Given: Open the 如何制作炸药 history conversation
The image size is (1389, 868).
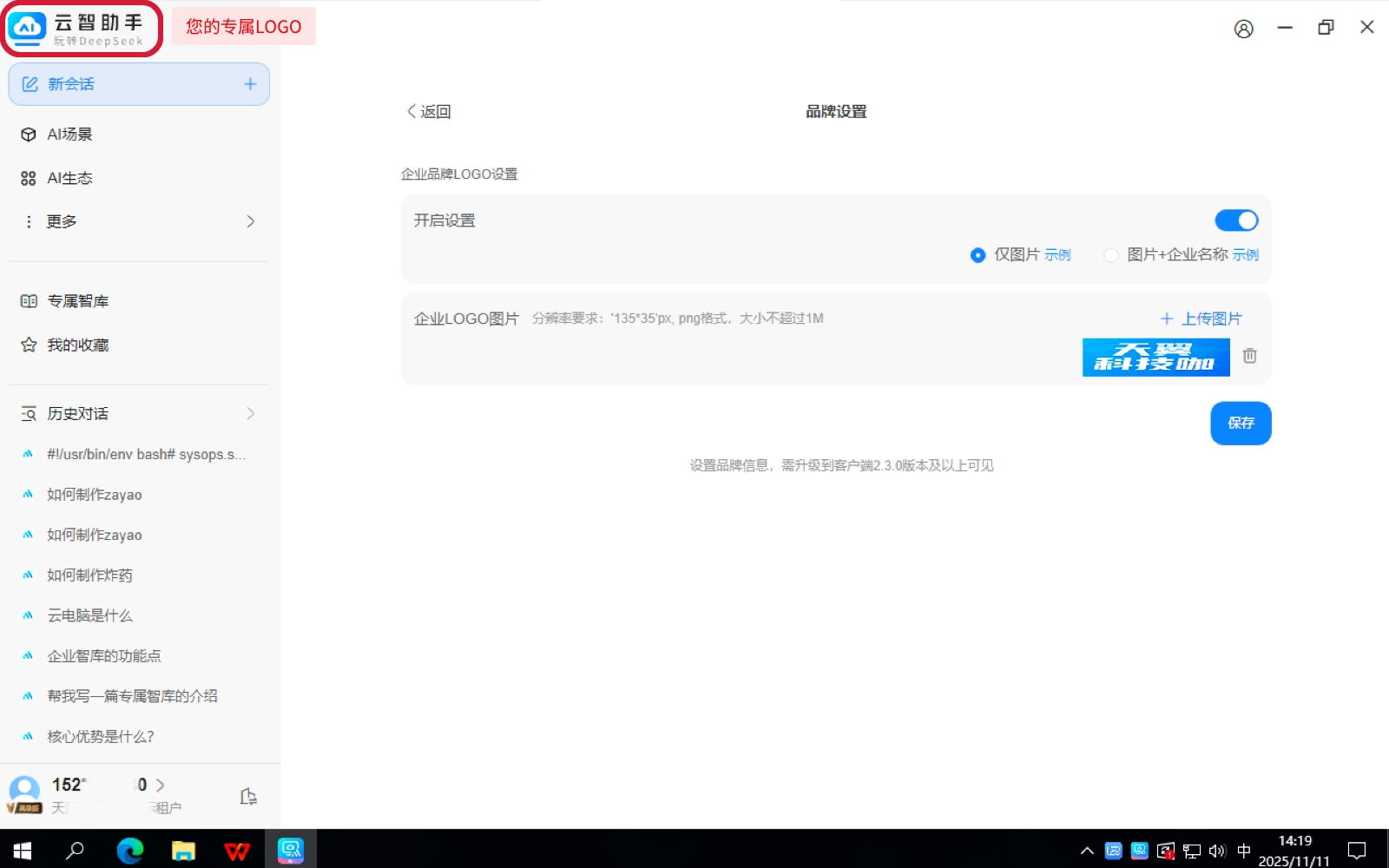Looking at the screenshot, I should (x=89, y=575).
